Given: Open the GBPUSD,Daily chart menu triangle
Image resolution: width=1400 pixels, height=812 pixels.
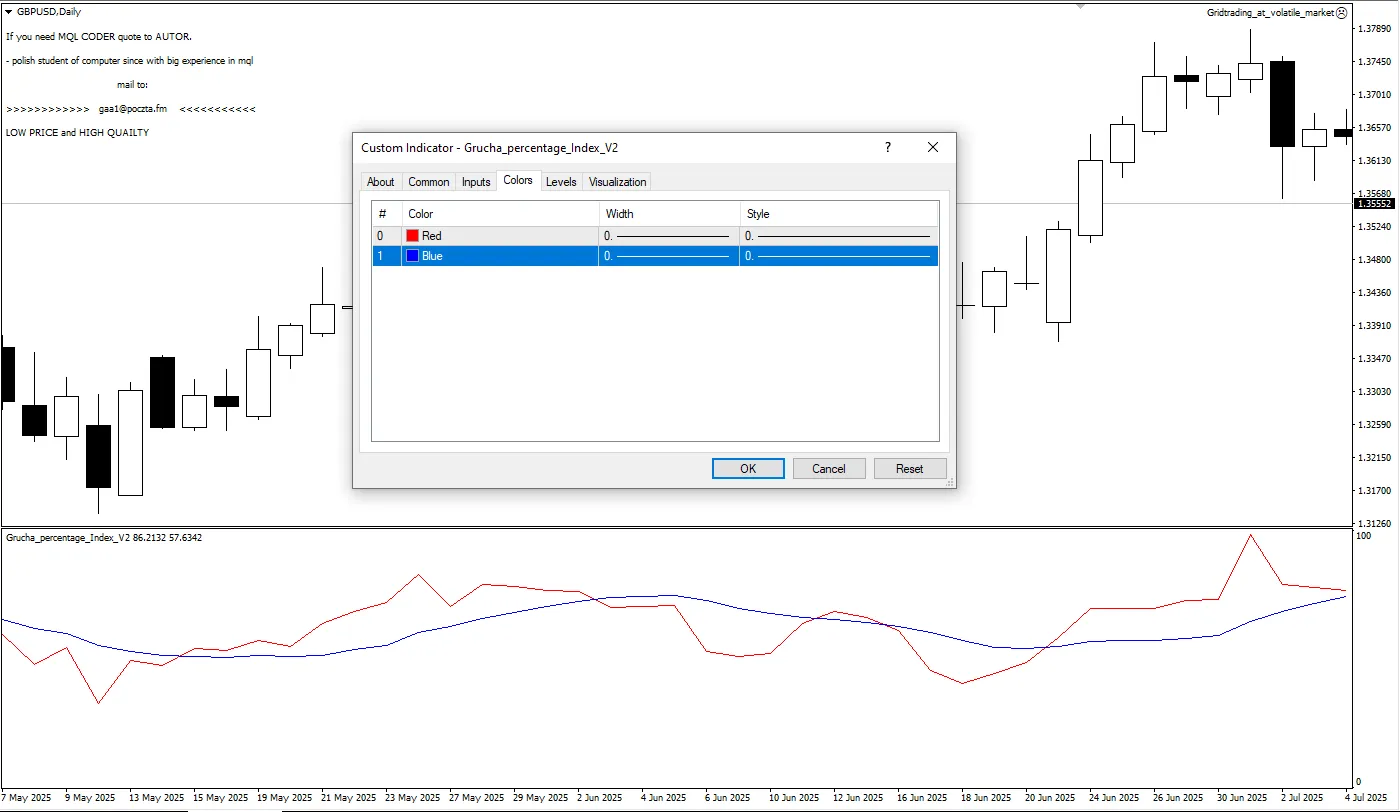Looking at the screenshot, I should click(x=9, y=12).
